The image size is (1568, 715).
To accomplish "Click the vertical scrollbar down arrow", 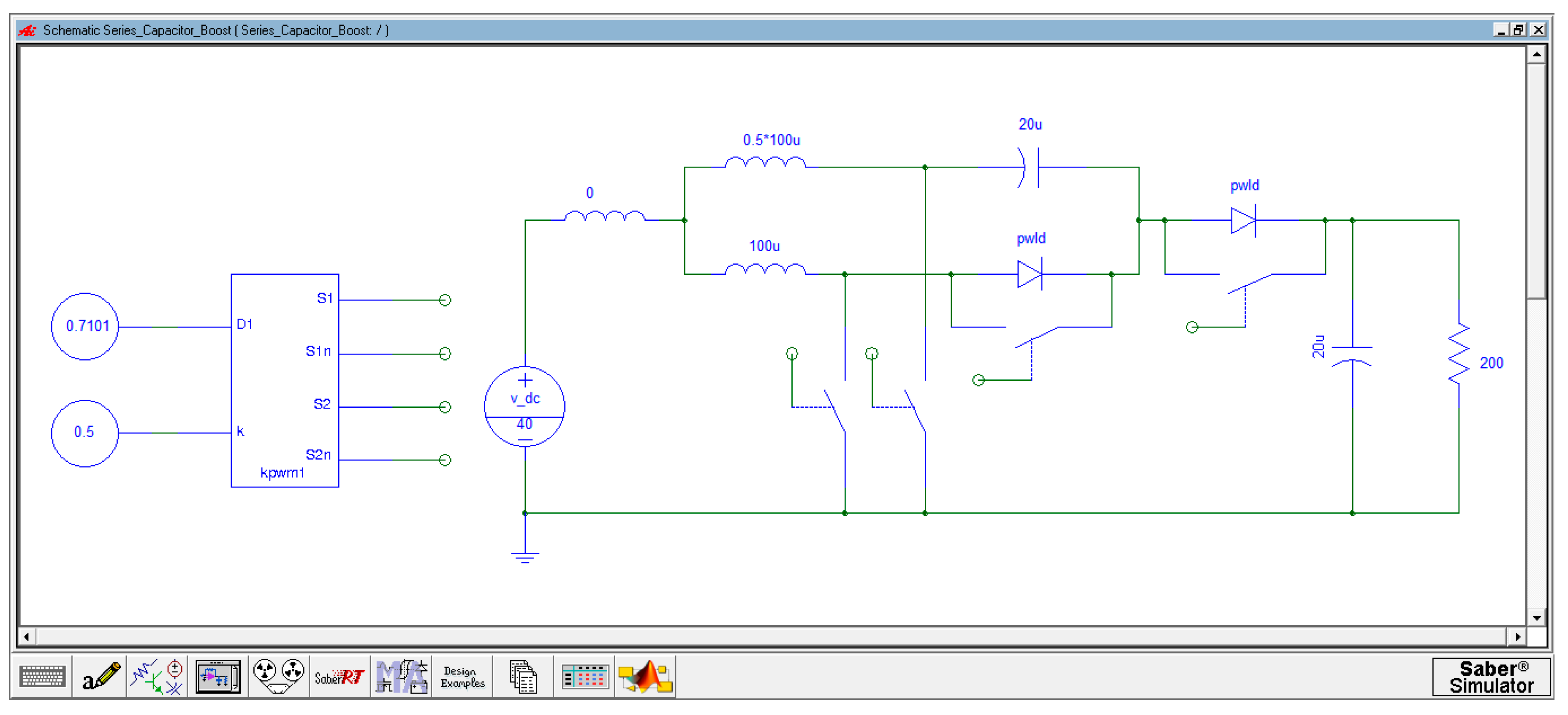I will [x=1536, y=618].
